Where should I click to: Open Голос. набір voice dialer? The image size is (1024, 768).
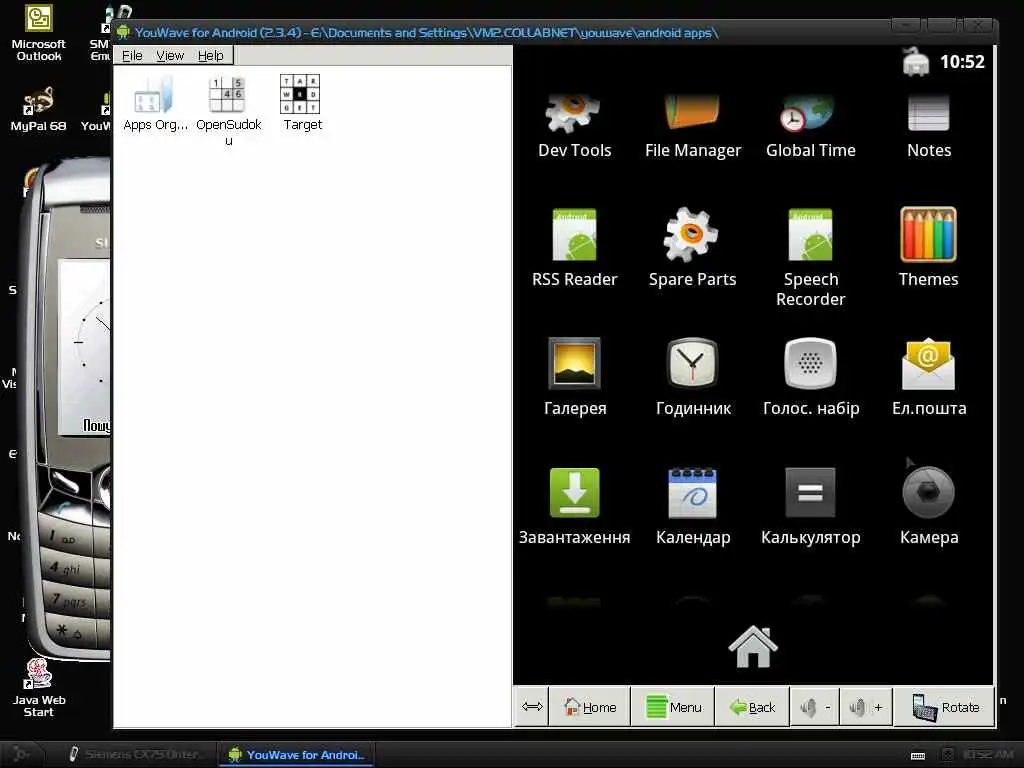pos(810,377)
